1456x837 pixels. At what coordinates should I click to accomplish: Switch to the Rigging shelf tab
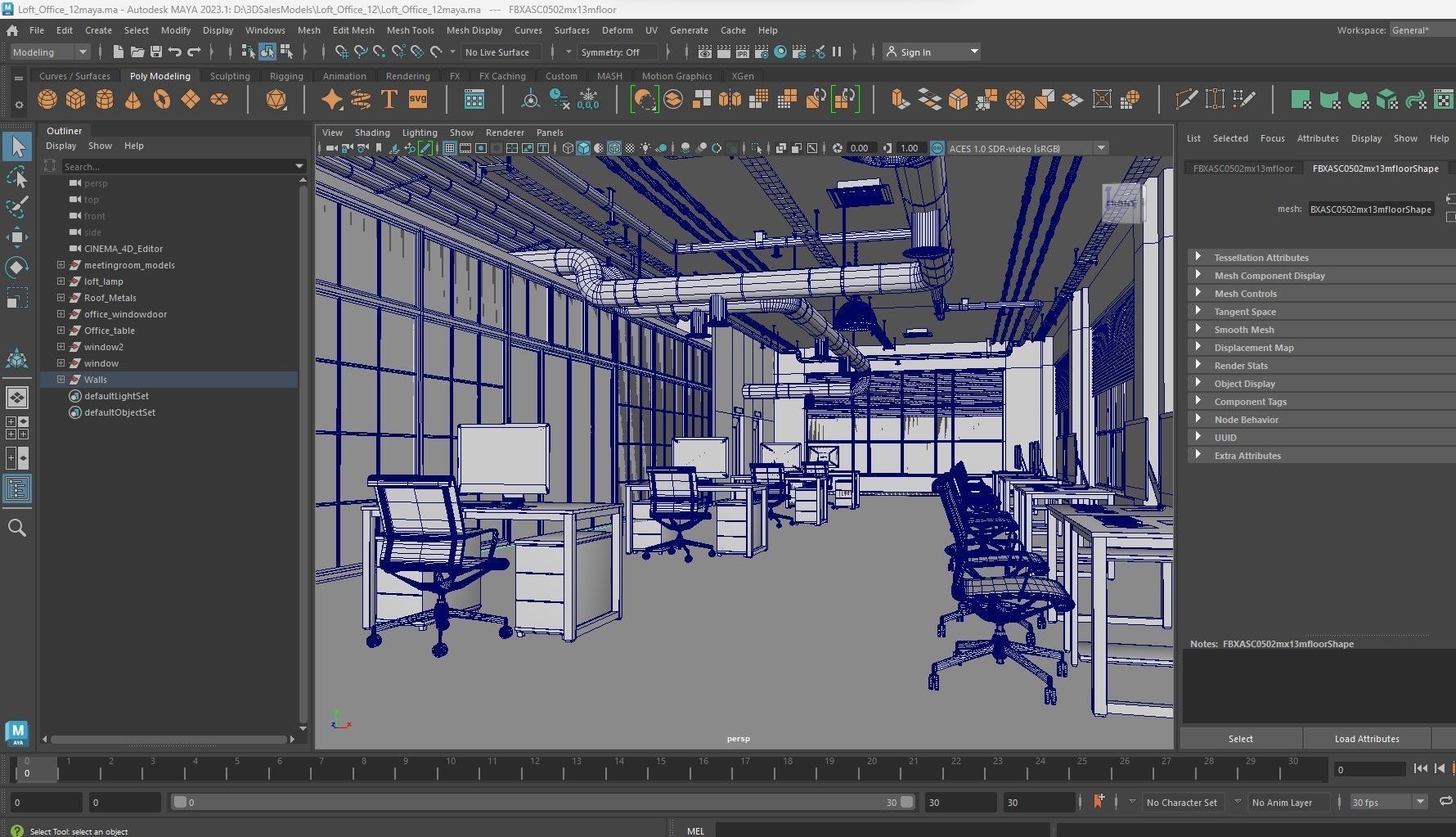click(x=286, y=76)
